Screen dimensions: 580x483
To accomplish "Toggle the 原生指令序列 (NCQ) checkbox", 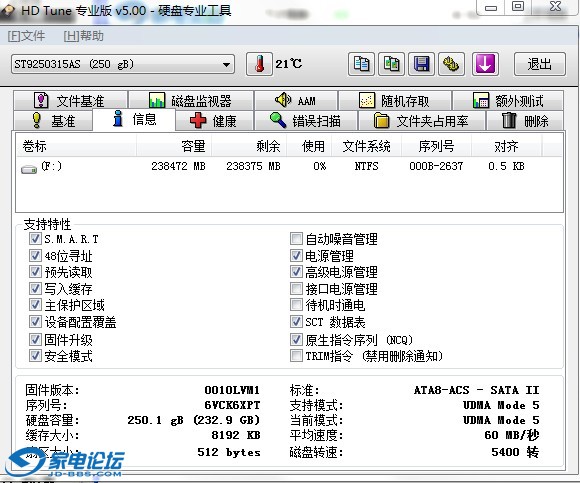I will tap(296, 339).
